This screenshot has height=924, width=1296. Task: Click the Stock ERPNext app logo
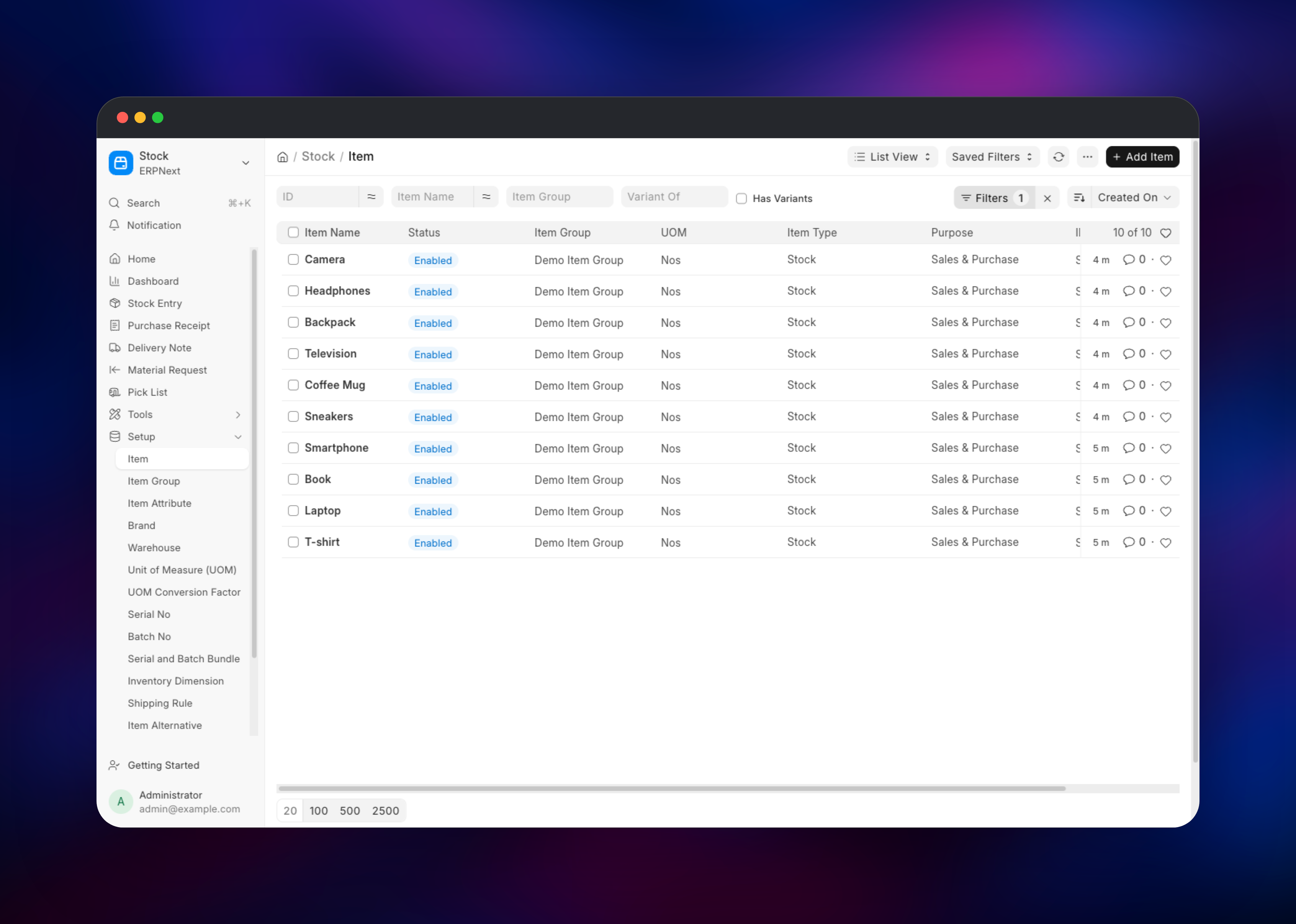click(121, 163)
